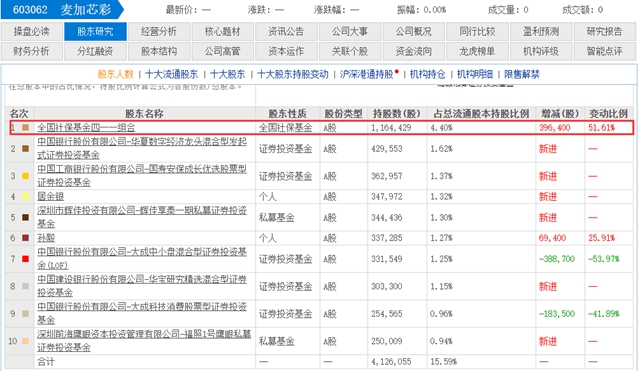The height and width of the screenshot is (371, 640).
Task: Open 限售解禁 section link
Action: pos(522,74)
